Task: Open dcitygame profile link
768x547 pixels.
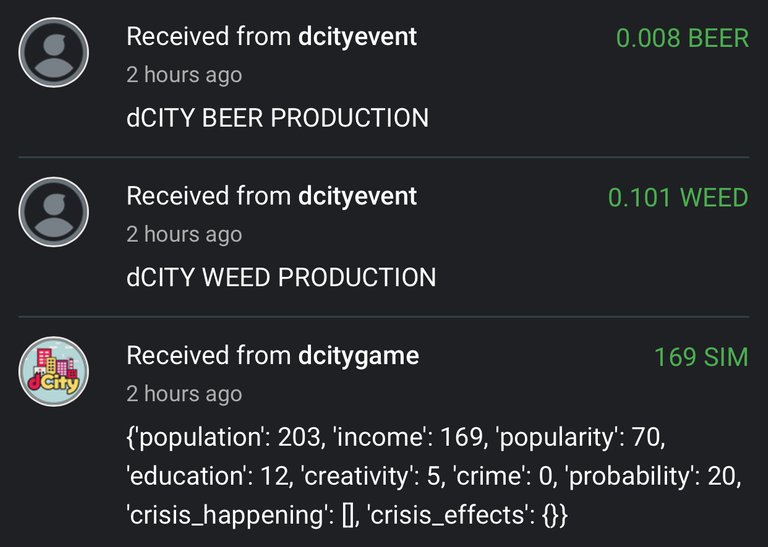Action: tap(359, 356)
